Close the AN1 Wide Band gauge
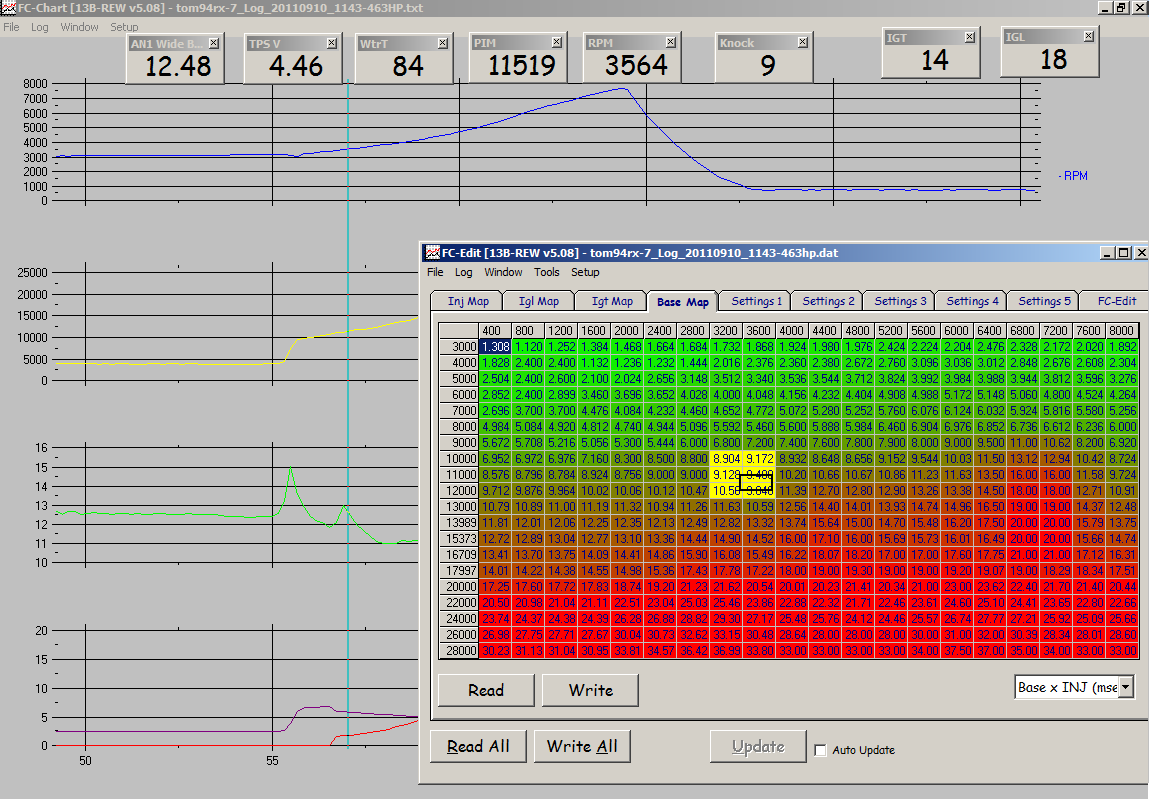Image resolution: width=1149 pixels, height=799 pixels. coord(213,43)
